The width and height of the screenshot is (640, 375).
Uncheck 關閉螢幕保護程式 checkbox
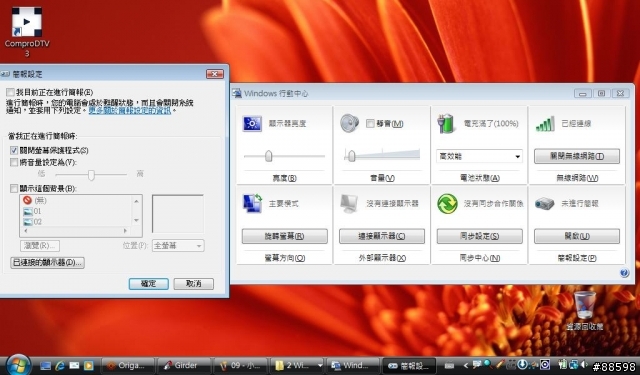click(x=14, y=150)
